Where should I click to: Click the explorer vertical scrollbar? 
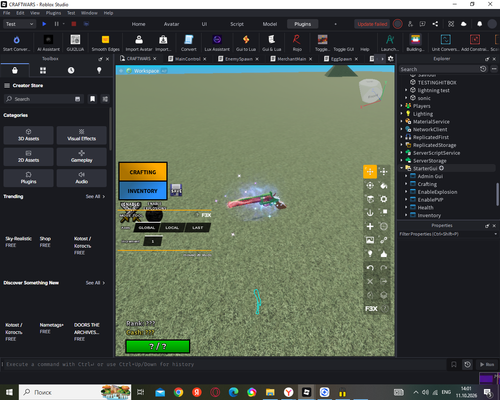tap(497, 194)
